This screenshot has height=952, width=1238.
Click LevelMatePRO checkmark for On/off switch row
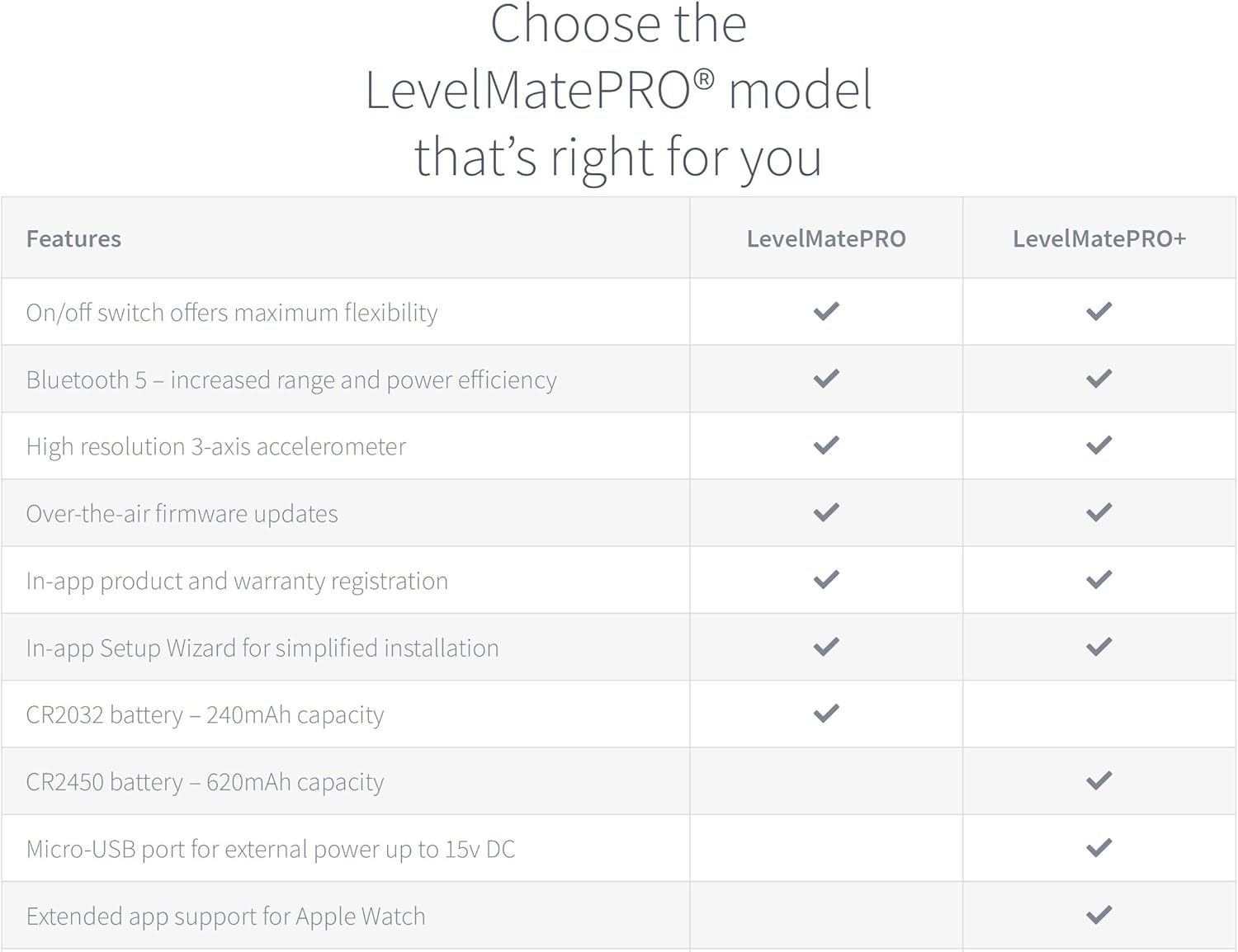coord(826,312)
